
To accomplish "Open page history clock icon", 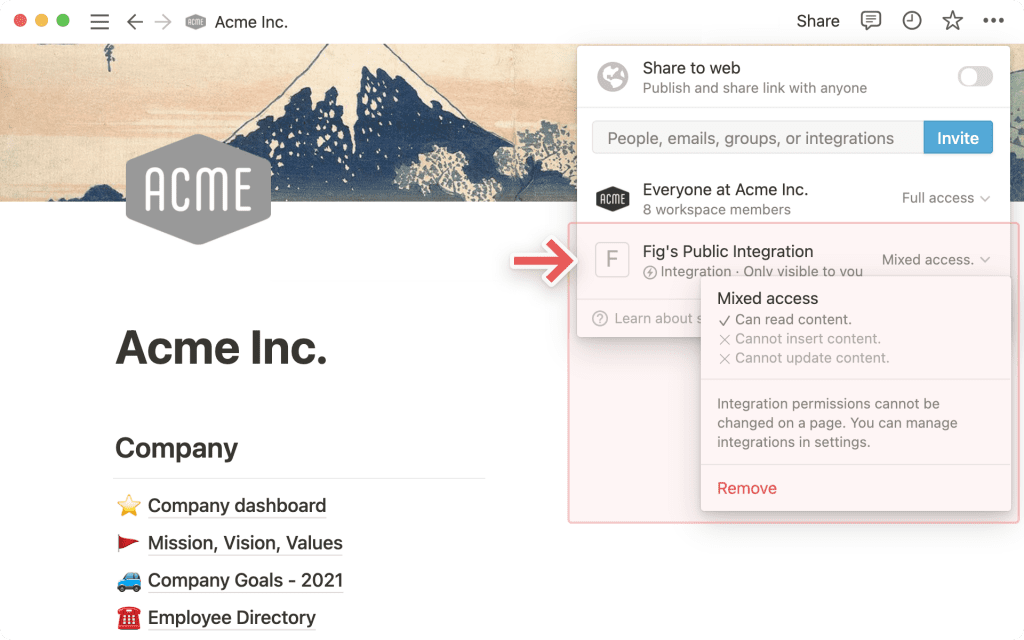I will tap(912, 21).
